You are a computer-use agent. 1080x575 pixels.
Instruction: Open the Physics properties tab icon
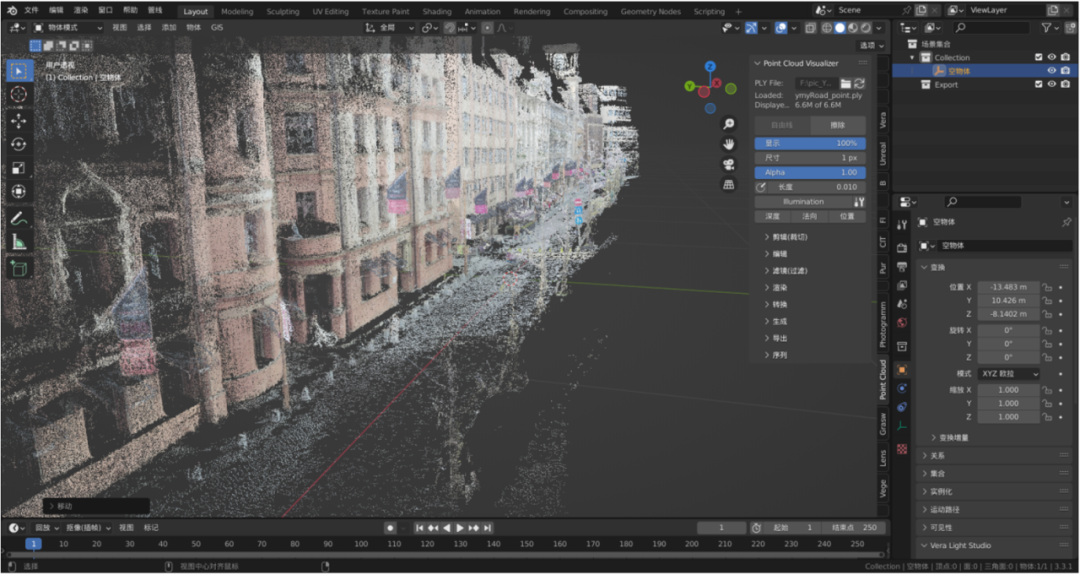click(x=902, y=388)
